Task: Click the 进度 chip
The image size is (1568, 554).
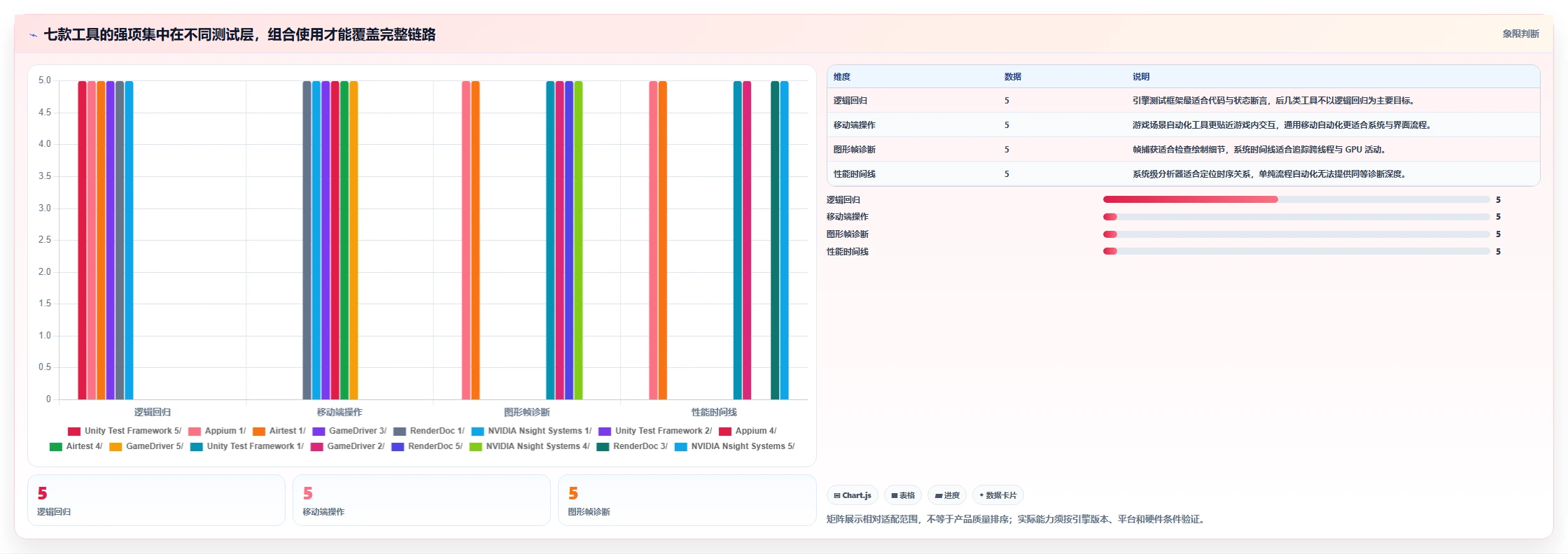Action: pyautogui.click(x=947, y=495)
